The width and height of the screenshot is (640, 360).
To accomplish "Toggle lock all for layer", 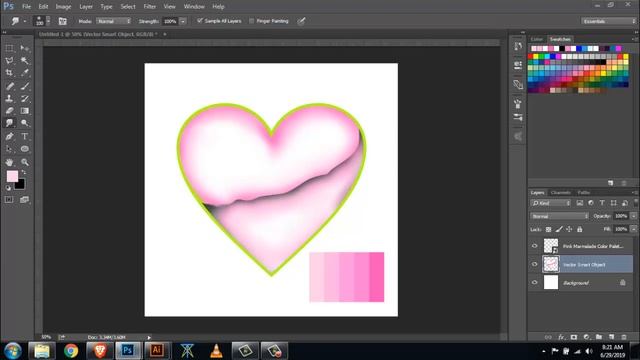I will click(x=580, y=229).
